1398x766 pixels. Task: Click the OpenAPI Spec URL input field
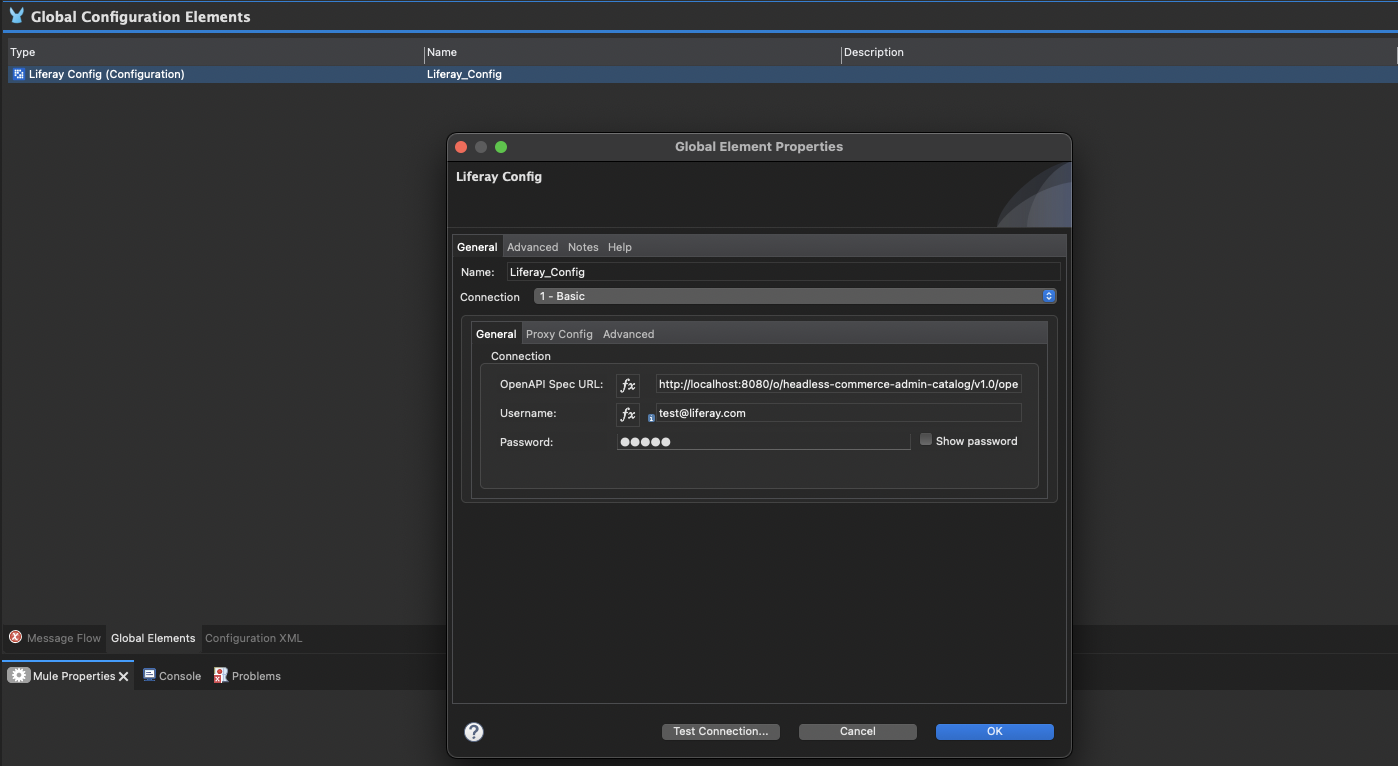(x=839, y=384)
